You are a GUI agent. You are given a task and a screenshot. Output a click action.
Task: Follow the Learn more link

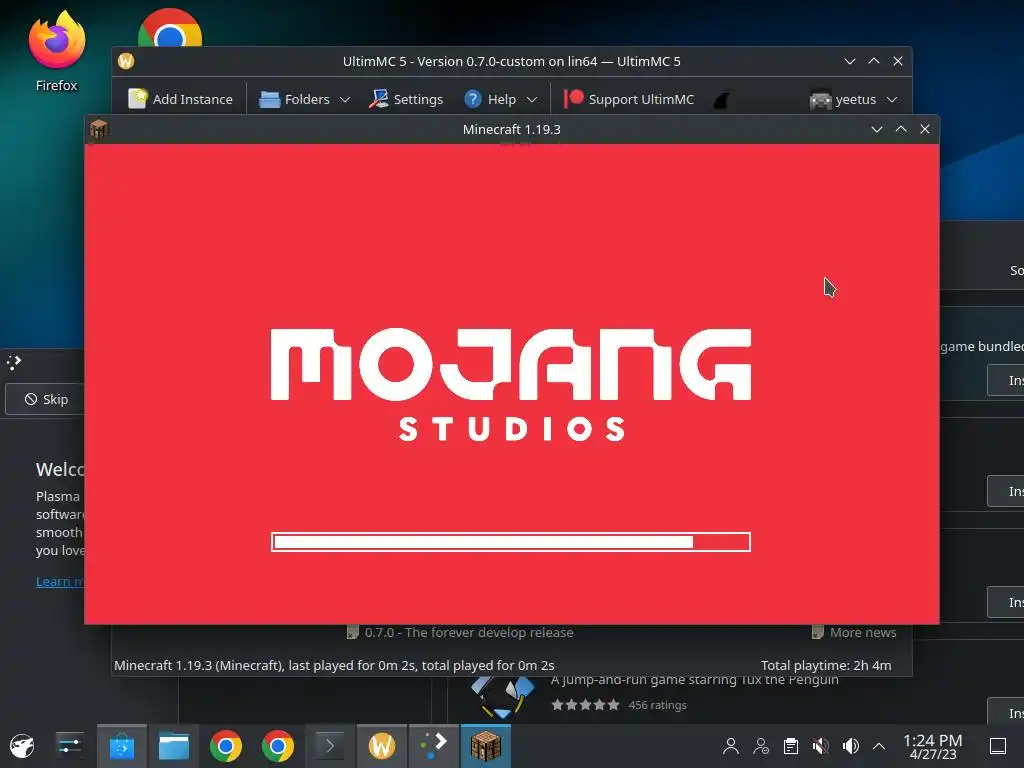coord(60,581)
